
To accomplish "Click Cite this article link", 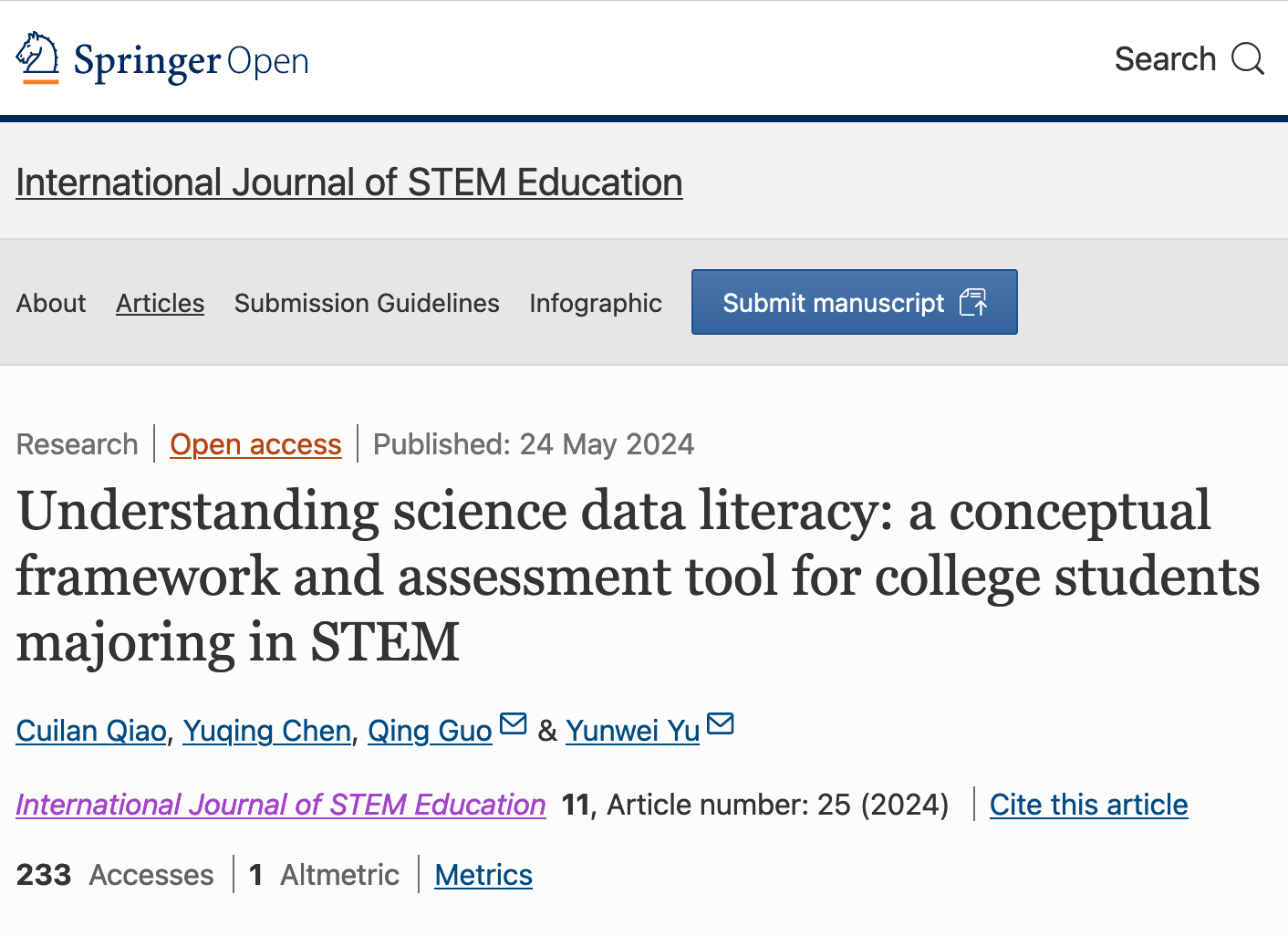I will [x=1089, y=805].
